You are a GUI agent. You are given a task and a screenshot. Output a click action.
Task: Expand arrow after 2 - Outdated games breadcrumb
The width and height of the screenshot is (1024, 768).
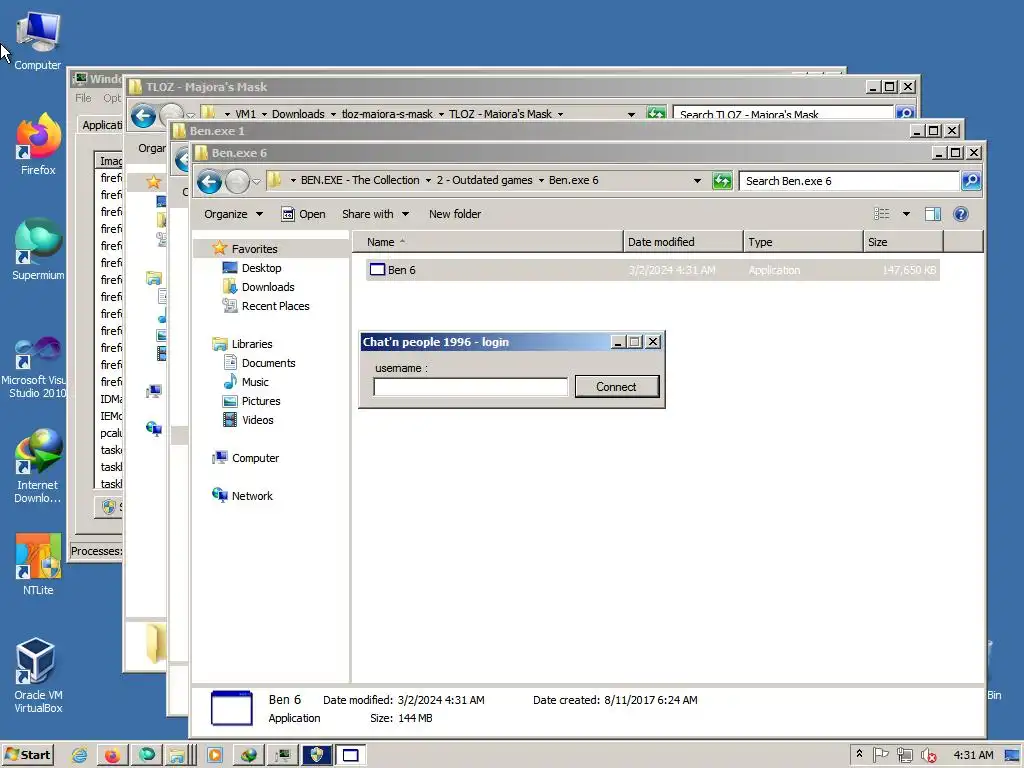pyautogui.click(x=541, y=181)
